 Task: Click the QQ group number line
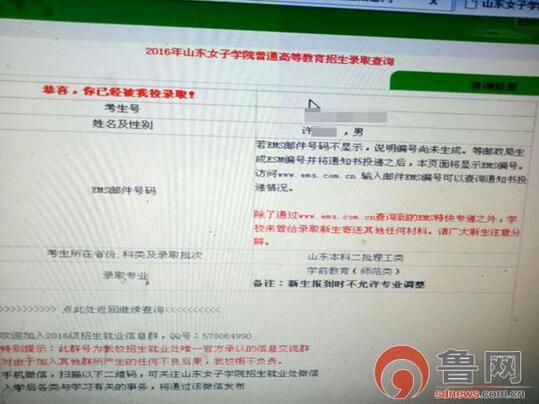pyautogui.click(x=125, y=336)
